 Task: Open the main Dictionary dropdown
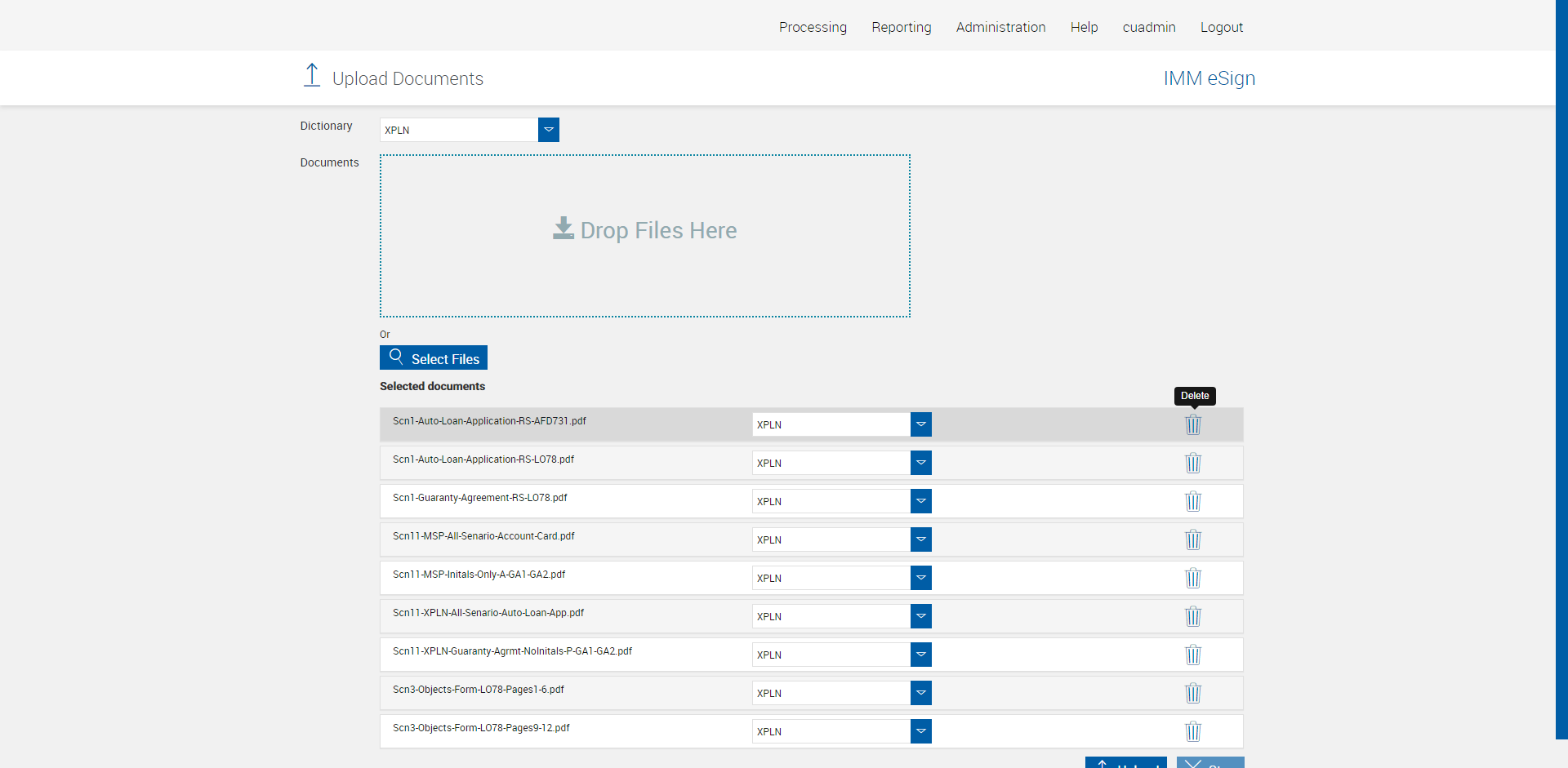[549, 130]
